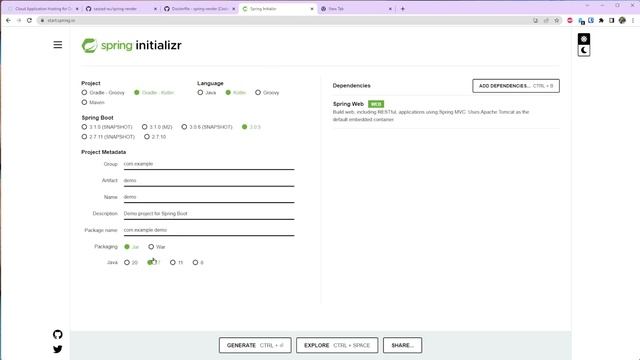
Task: Select Spring Boot 3.1.0 (M2)
Action: 157,127
